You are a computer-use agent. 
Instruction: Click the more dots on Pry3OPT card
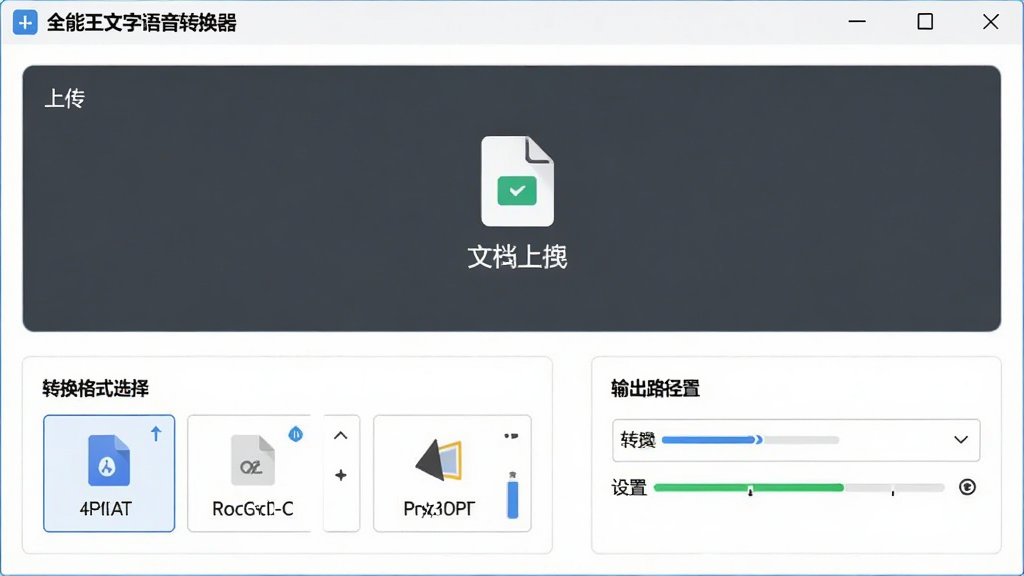511,436
